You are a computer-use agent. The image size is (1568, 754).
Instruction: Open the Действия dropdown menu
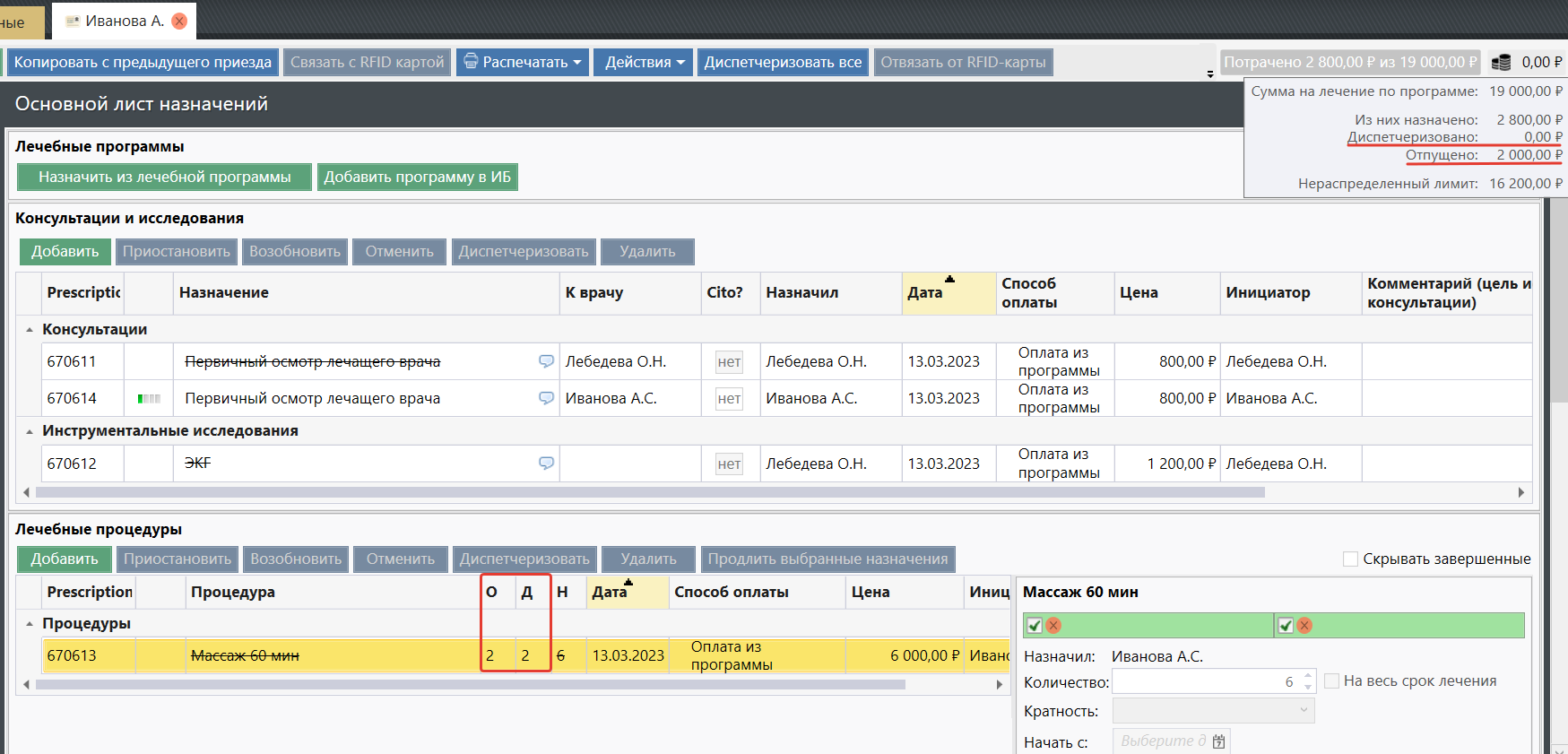coord(644,62)
